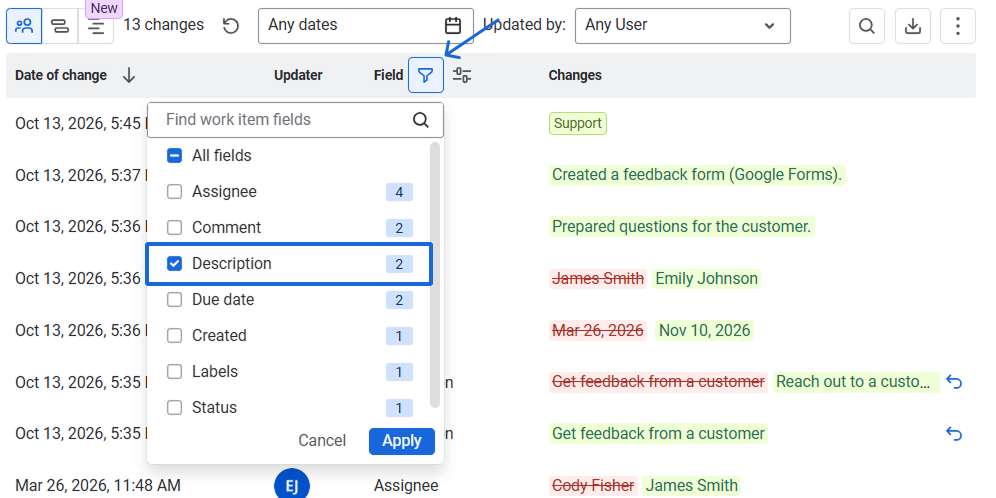
Task: Click 'Prepared questions for the customer.' text
Action: pyautogui.click(x=682, y=227)
